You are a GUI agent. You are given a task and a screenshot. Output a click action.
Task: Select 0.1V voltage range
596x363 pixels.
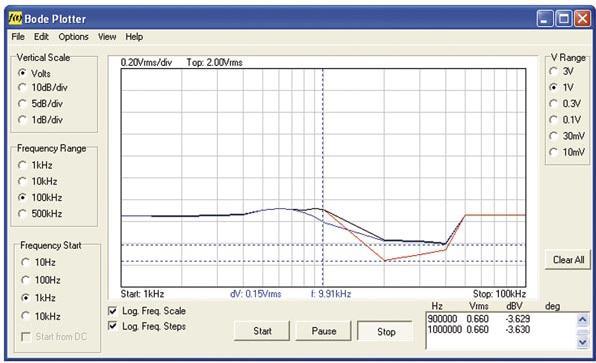pyautogui.click(x=554, y=120)
